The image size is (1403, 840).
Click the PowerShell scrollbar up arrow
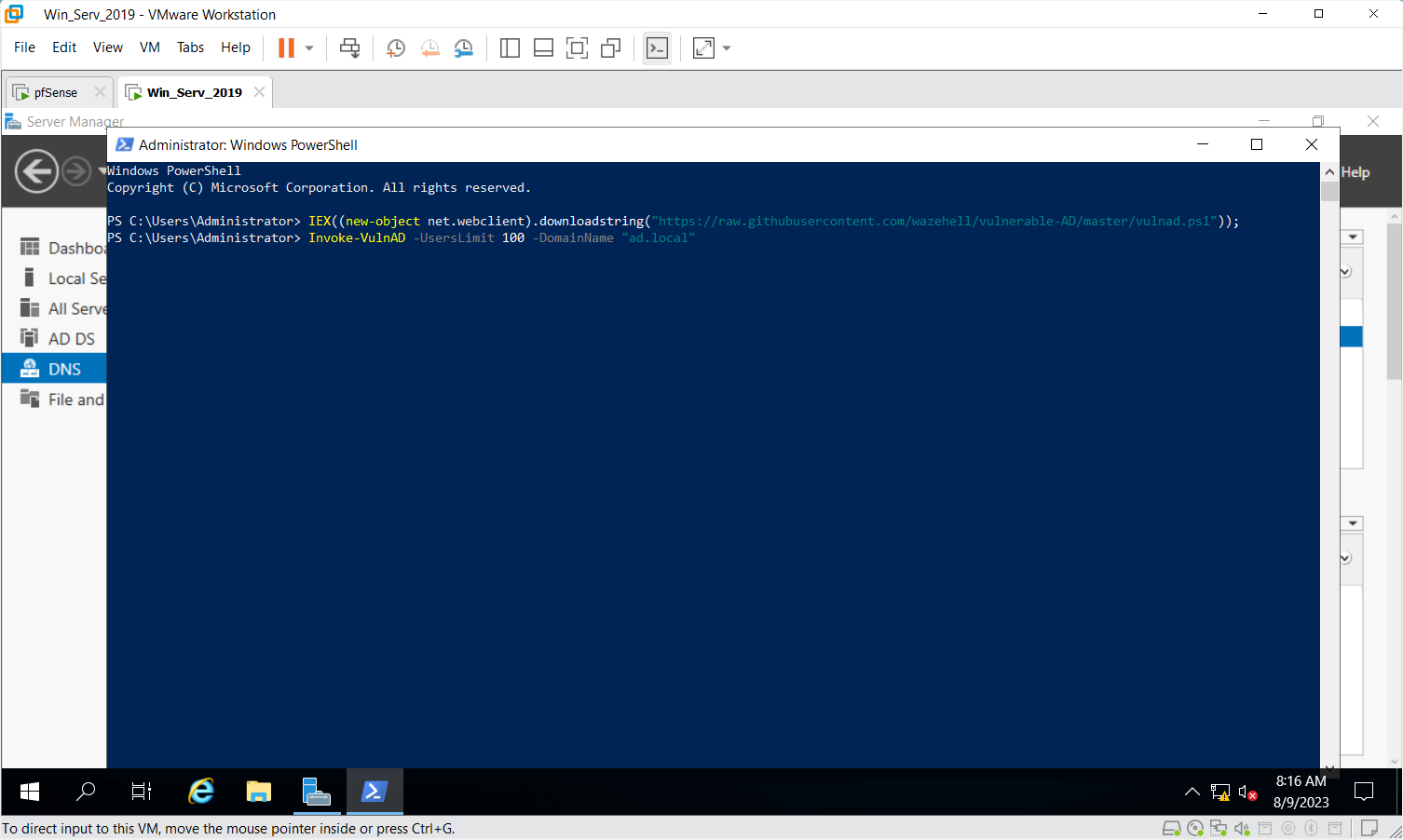(1329, 171)
